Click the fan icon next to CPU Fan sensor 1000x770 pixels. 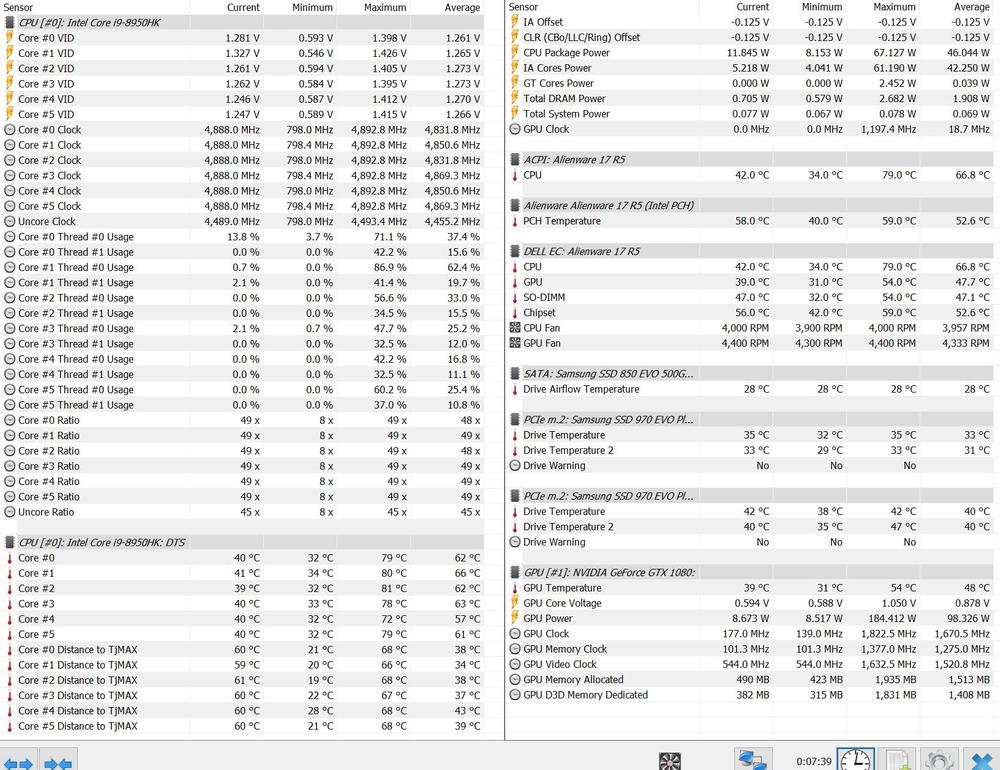pos(516,328)
